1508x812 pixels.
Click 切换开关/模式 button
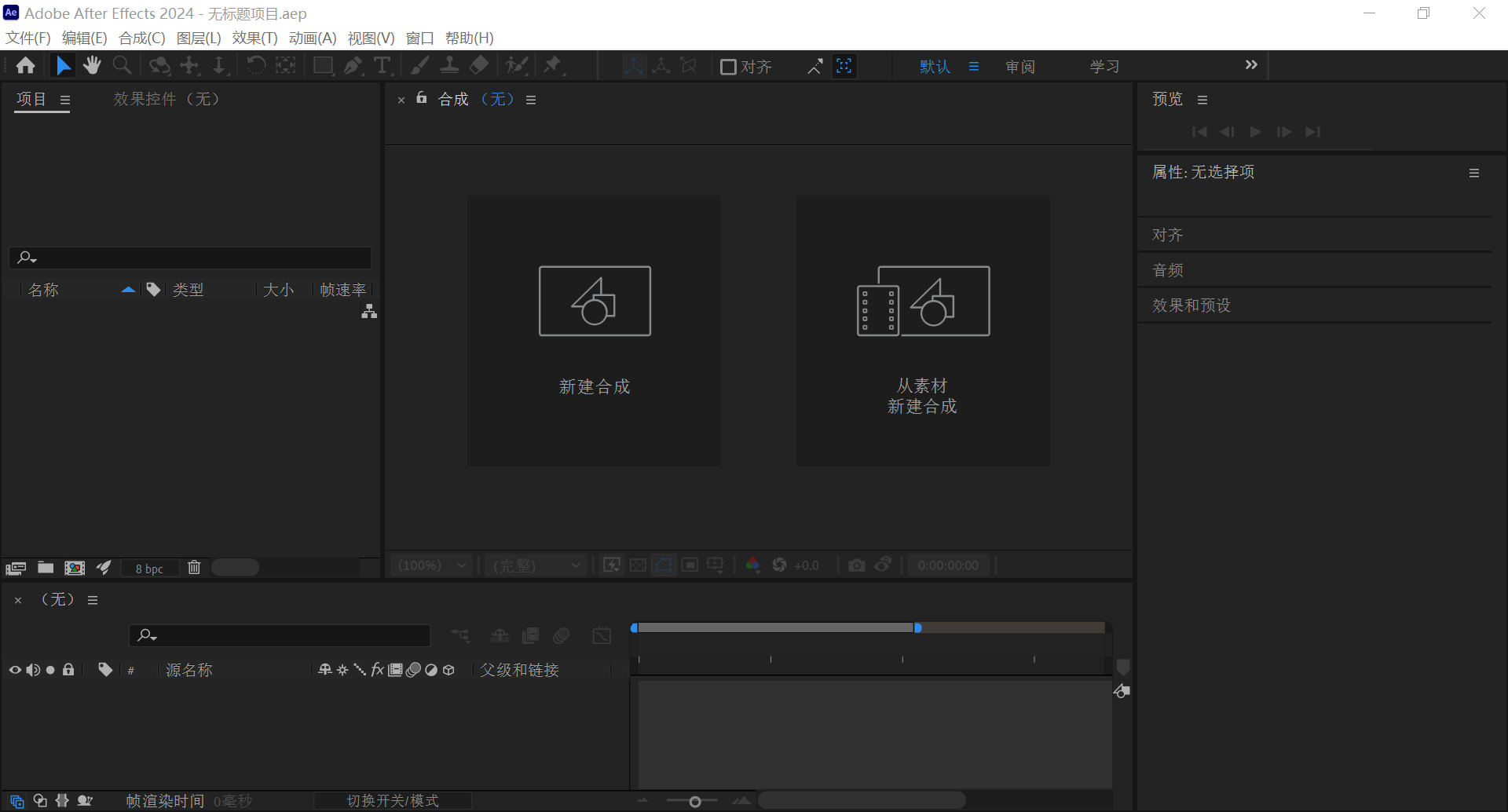(x=393, y=800)
